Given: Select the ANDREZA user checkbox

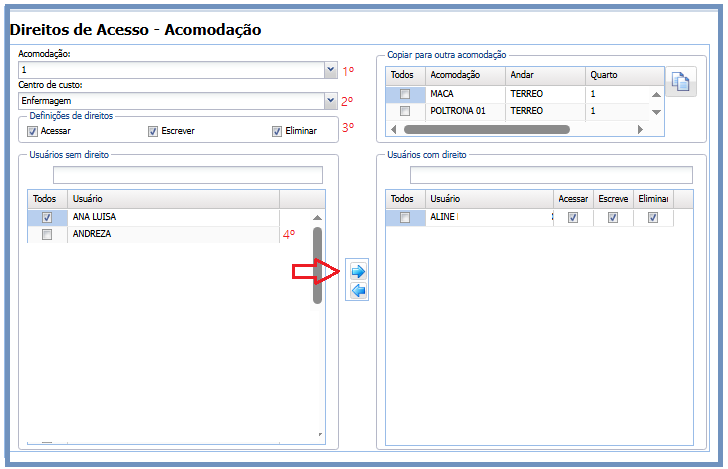Looking at the screenshot, I should click(x=47, y=234).
